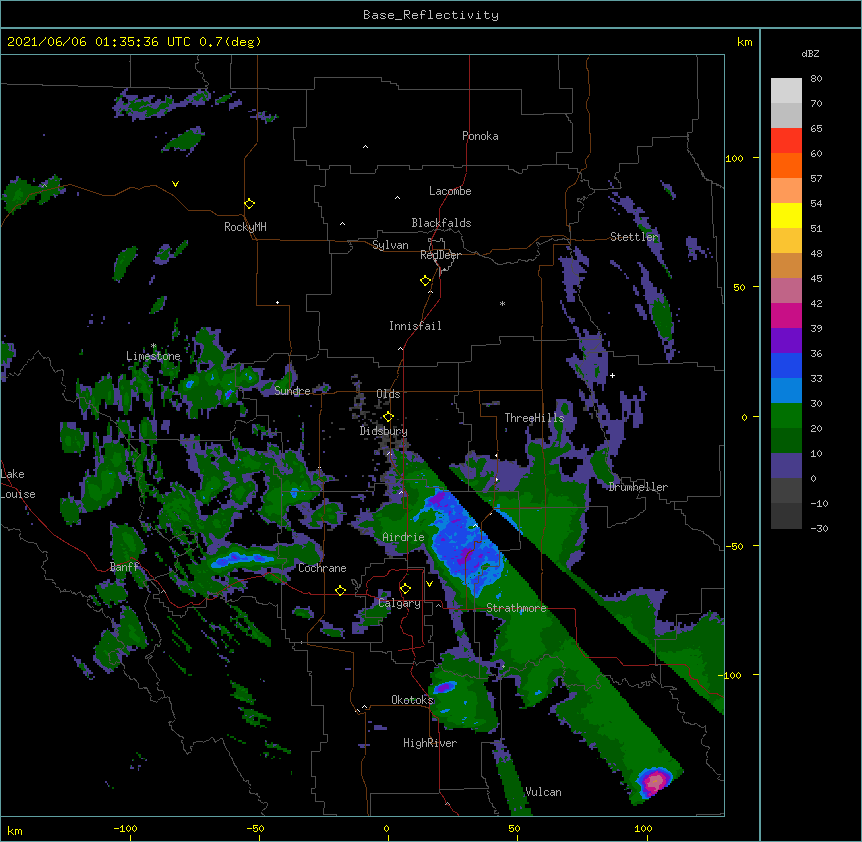Click the yellow station marker near RockyMH
This screenshot has width=862, height=842.
(x=249, y=204)
